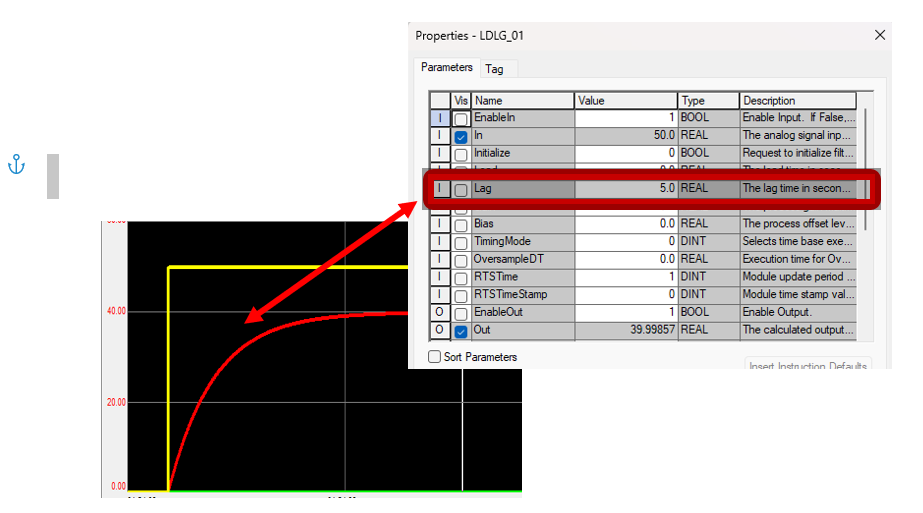Click the 40.00 trend axis label
The height and width of the screenshot is (513, 923).
pos(116,311)
